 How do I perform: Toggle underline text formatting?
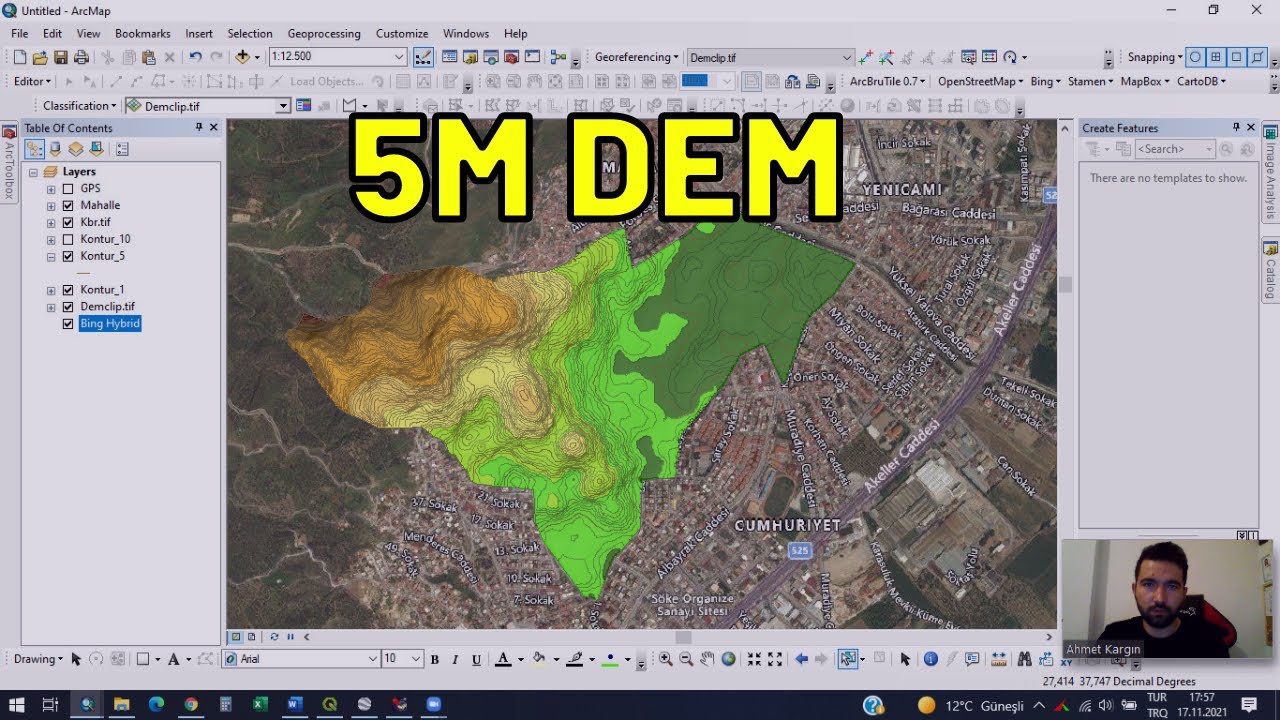(x=476, y=659)
